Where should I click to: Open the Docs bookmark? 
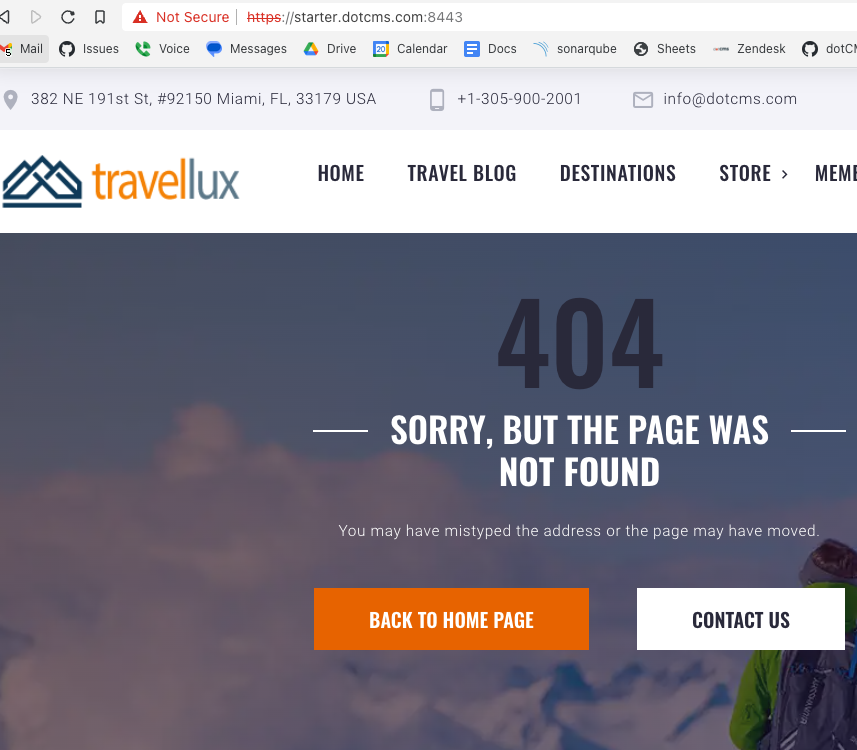[x=490, y=49]
